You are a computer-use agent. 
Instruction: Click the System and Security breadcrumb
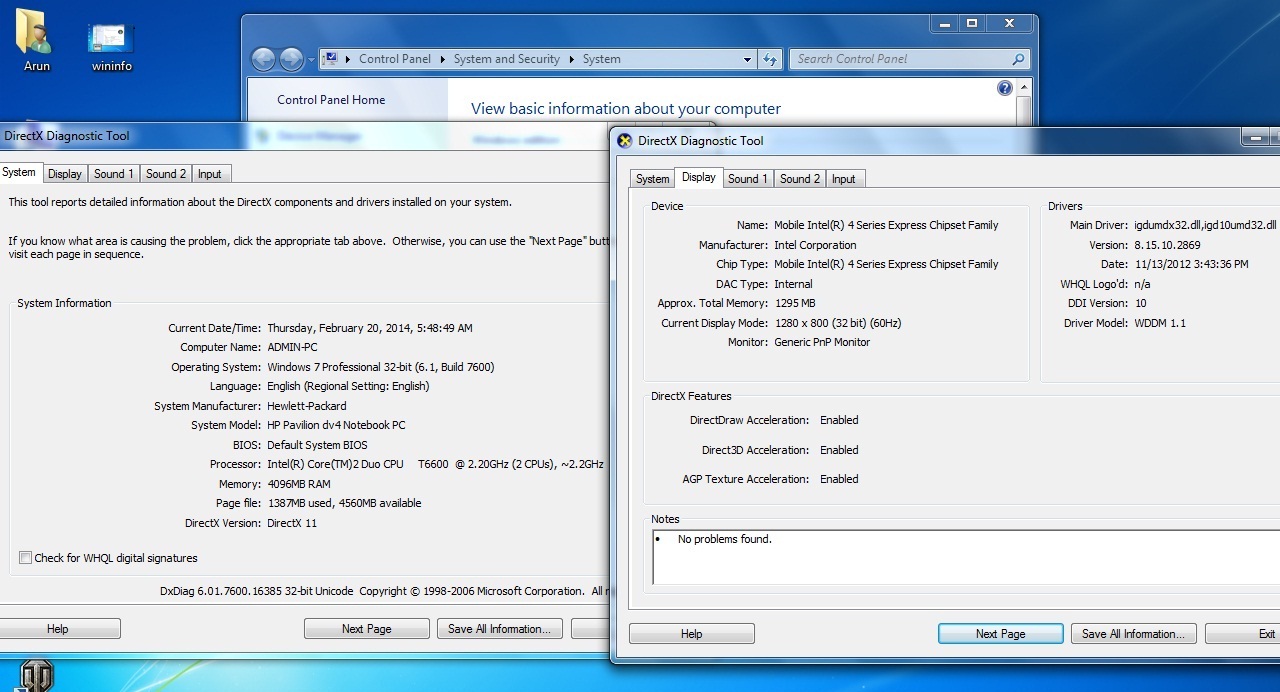(x=506, y=59)
